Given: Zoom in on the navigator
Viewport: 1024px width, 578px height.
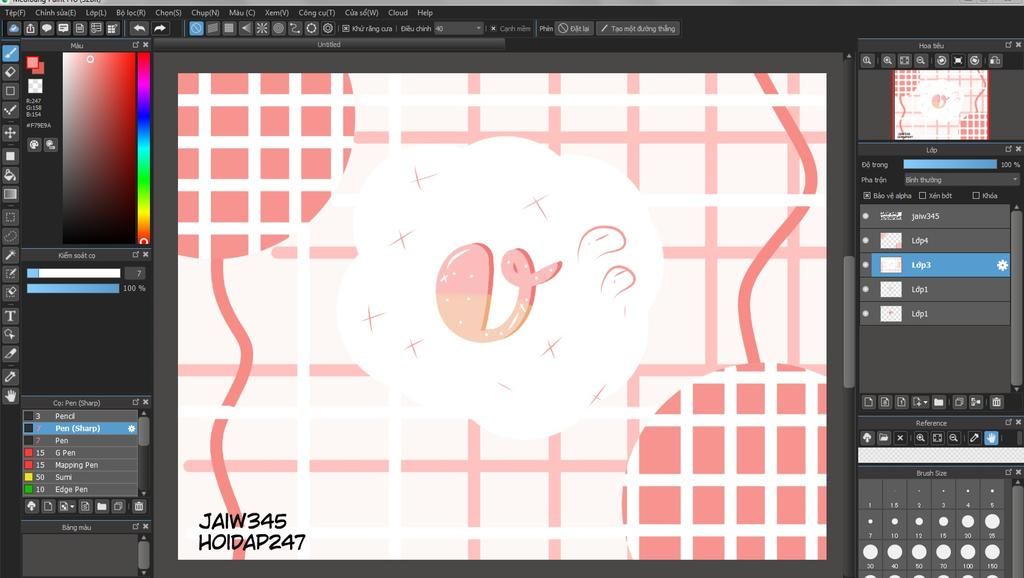Looking at the screenshot, I should tap(888, 60).
